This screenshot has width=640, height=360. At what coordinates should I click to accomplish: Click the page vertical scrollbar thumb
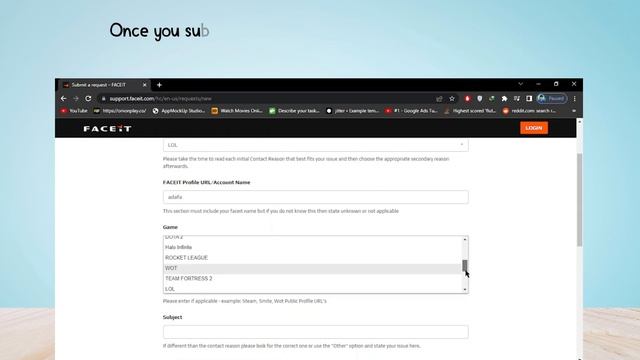click(x=580, y=200)
